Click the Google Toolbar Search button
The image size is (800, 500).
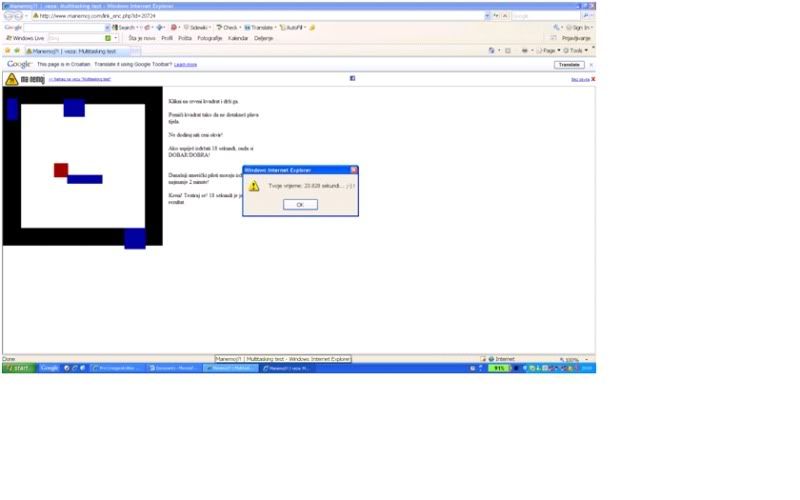pos(125,27)
